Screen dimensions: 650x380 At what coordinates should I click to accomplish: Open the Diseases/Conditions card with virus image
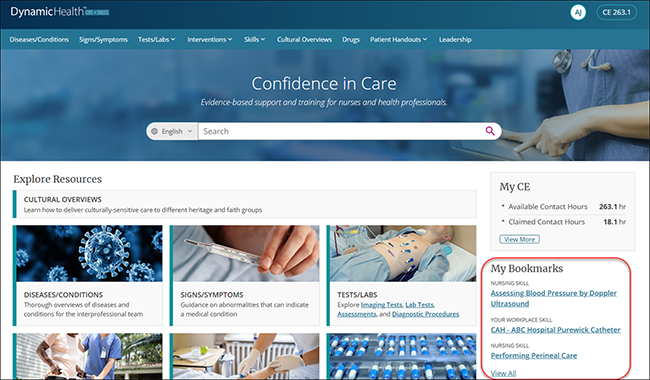pyautogui.click(x=88, y=276)
